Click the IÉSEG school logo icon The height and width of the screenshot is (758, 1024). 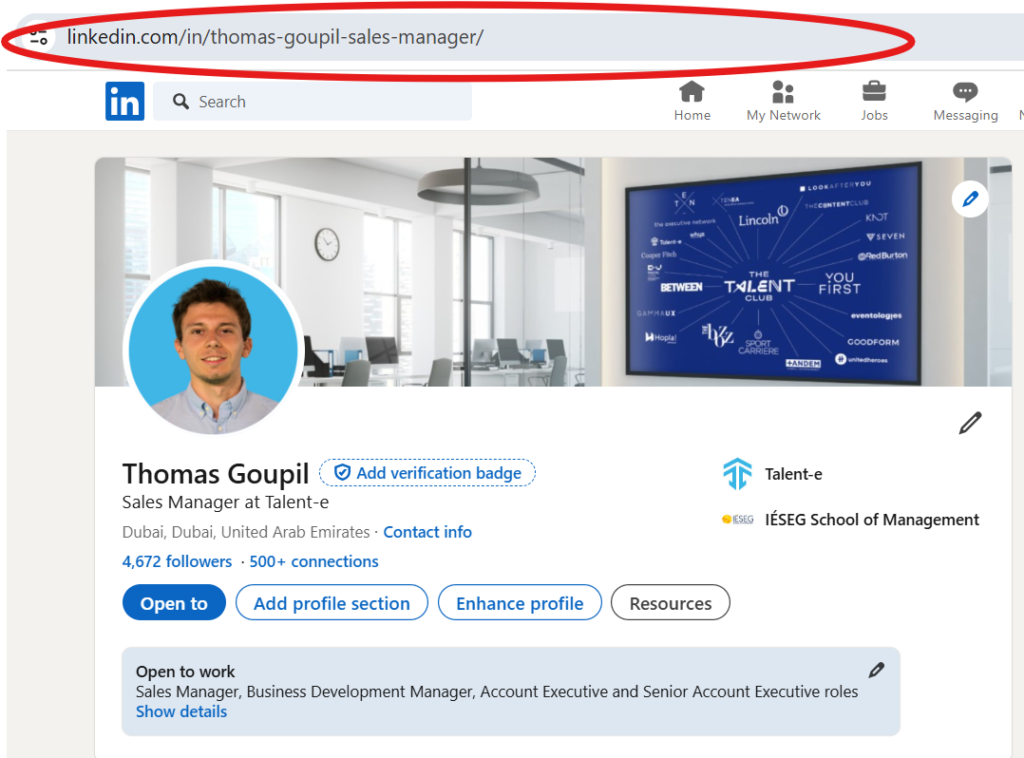[x=737, y=520]
